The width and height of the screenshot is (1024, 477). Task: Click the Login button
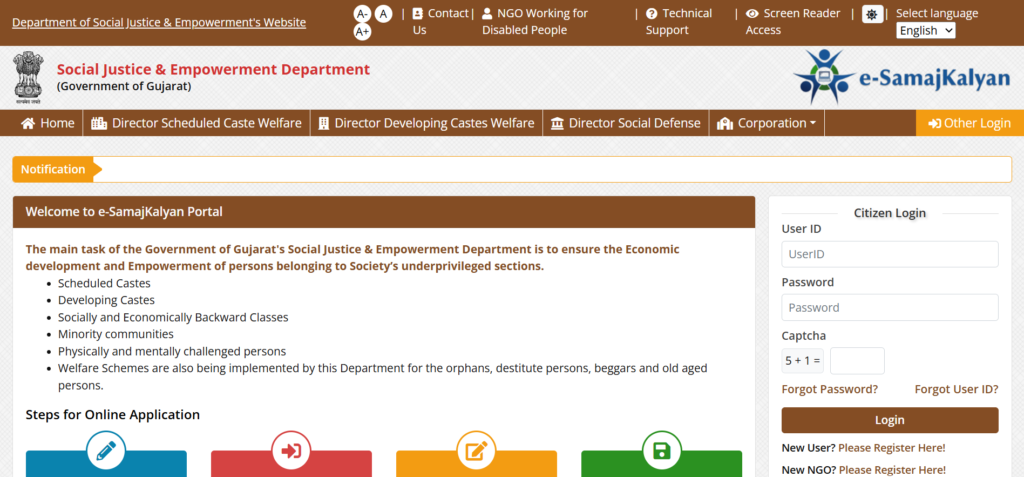889,420
